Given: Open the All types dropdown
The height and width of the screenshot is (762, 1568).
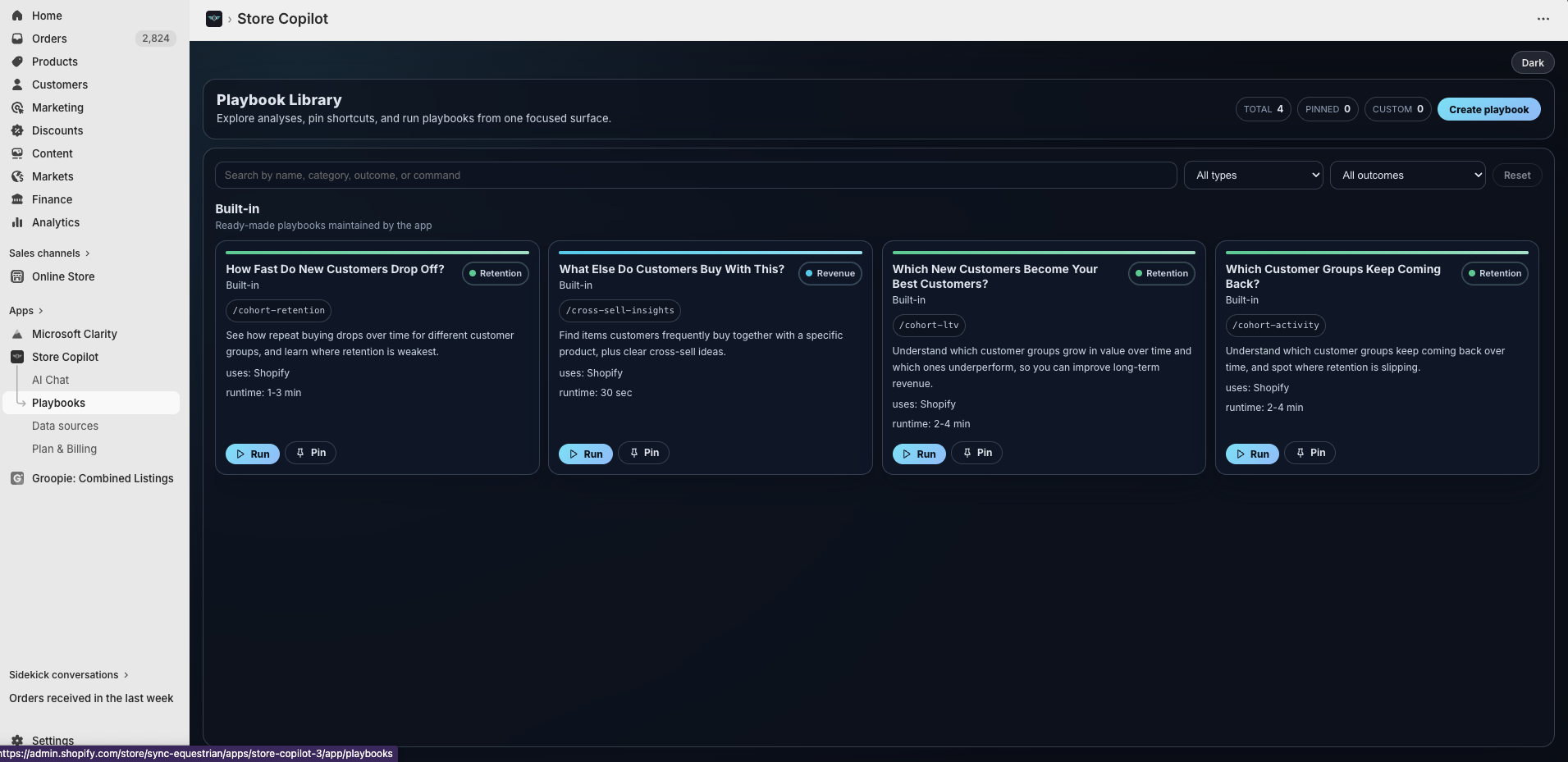Looking at the screenshot, I should (x=1253, y=176).
